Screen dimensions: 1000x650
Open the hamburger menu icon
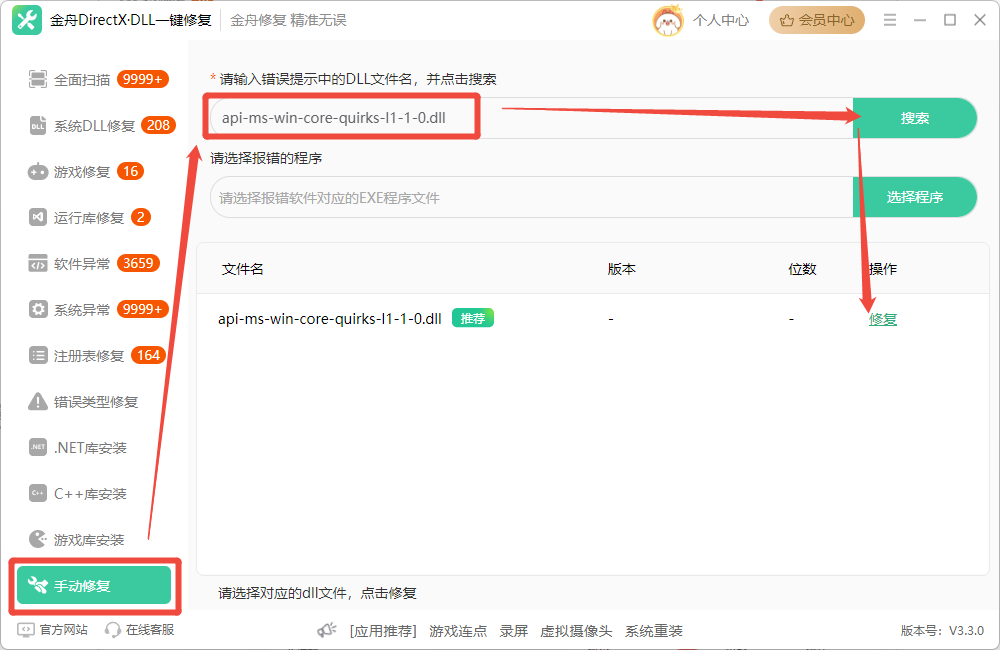[890, 20]
